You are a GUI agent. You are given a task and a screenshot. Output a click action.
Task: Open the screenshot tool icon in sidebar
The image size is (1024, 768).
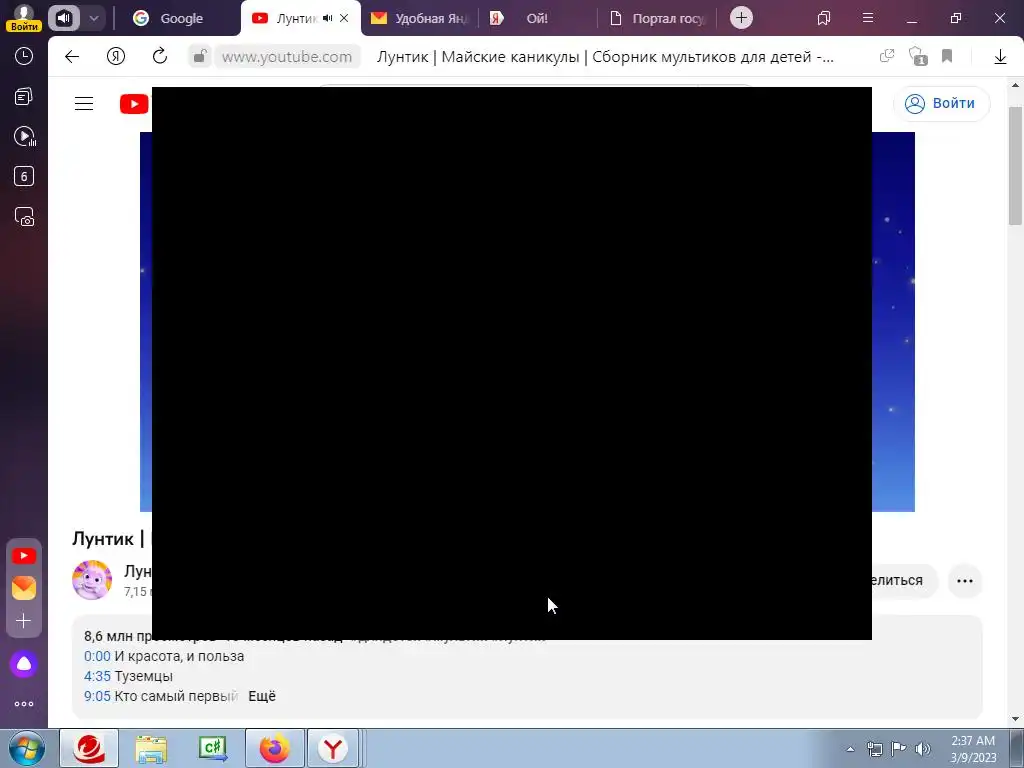pos(24,216)
